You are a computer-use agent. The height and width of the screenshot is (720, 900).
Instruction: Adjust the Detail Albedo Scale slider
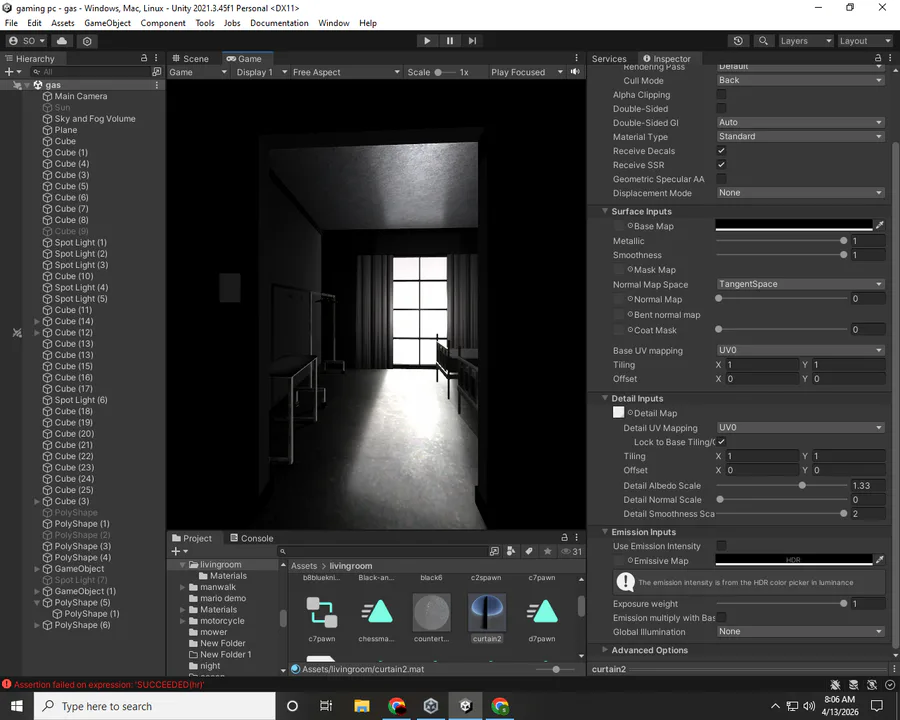click(x=781, y=485)
